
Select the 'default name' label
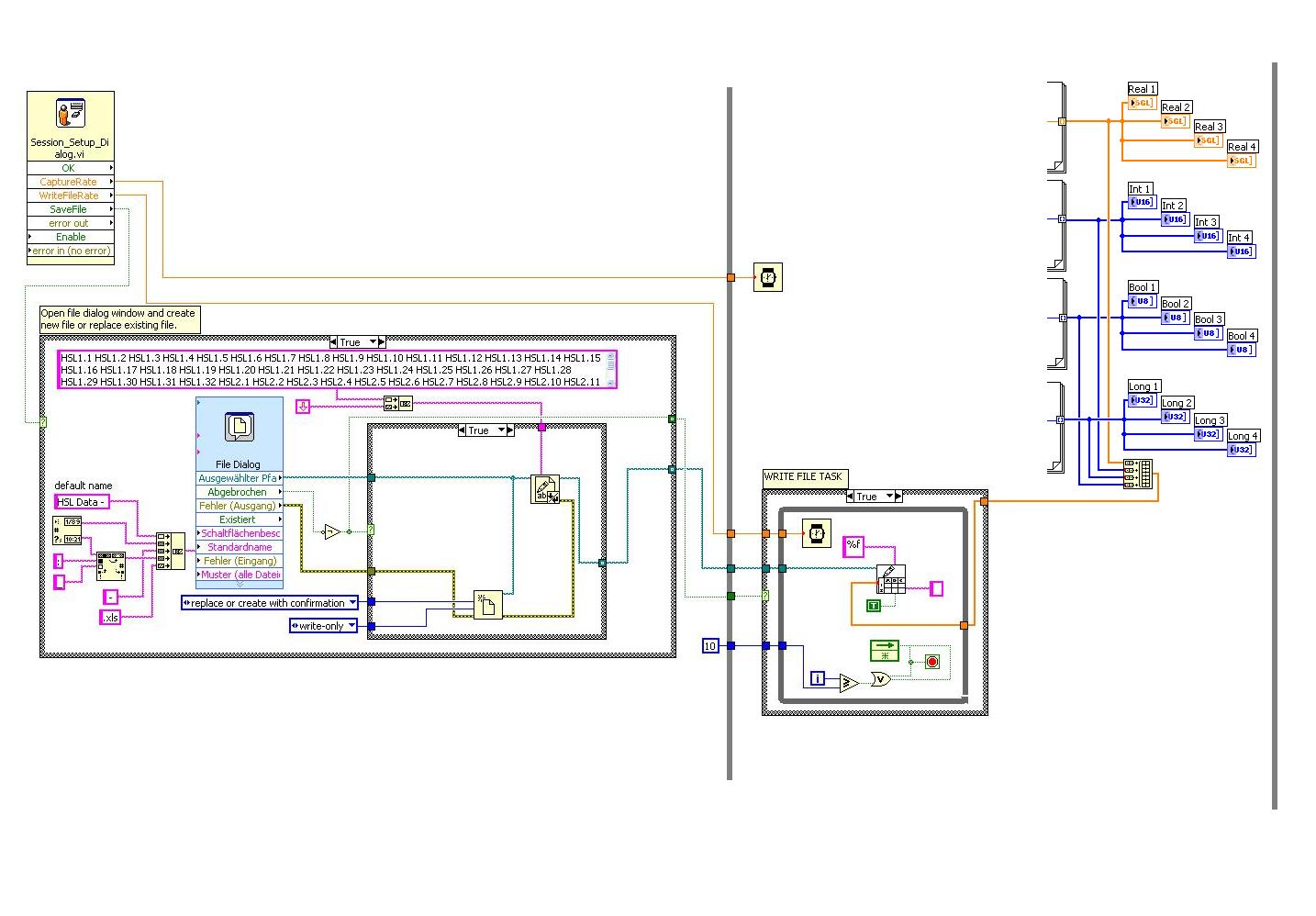click(x=84, y=486)
